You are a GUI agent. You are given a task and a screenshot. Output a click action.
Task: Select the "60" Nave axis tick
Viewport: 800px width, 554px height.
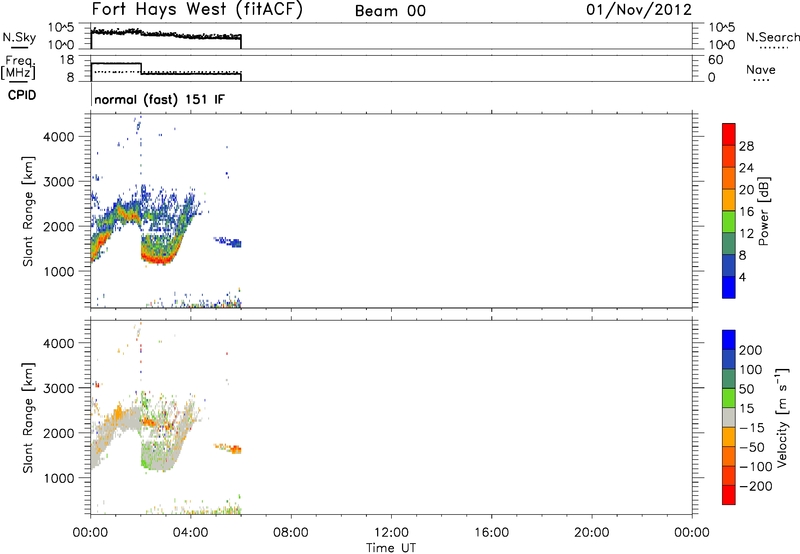tap(715, 60)
